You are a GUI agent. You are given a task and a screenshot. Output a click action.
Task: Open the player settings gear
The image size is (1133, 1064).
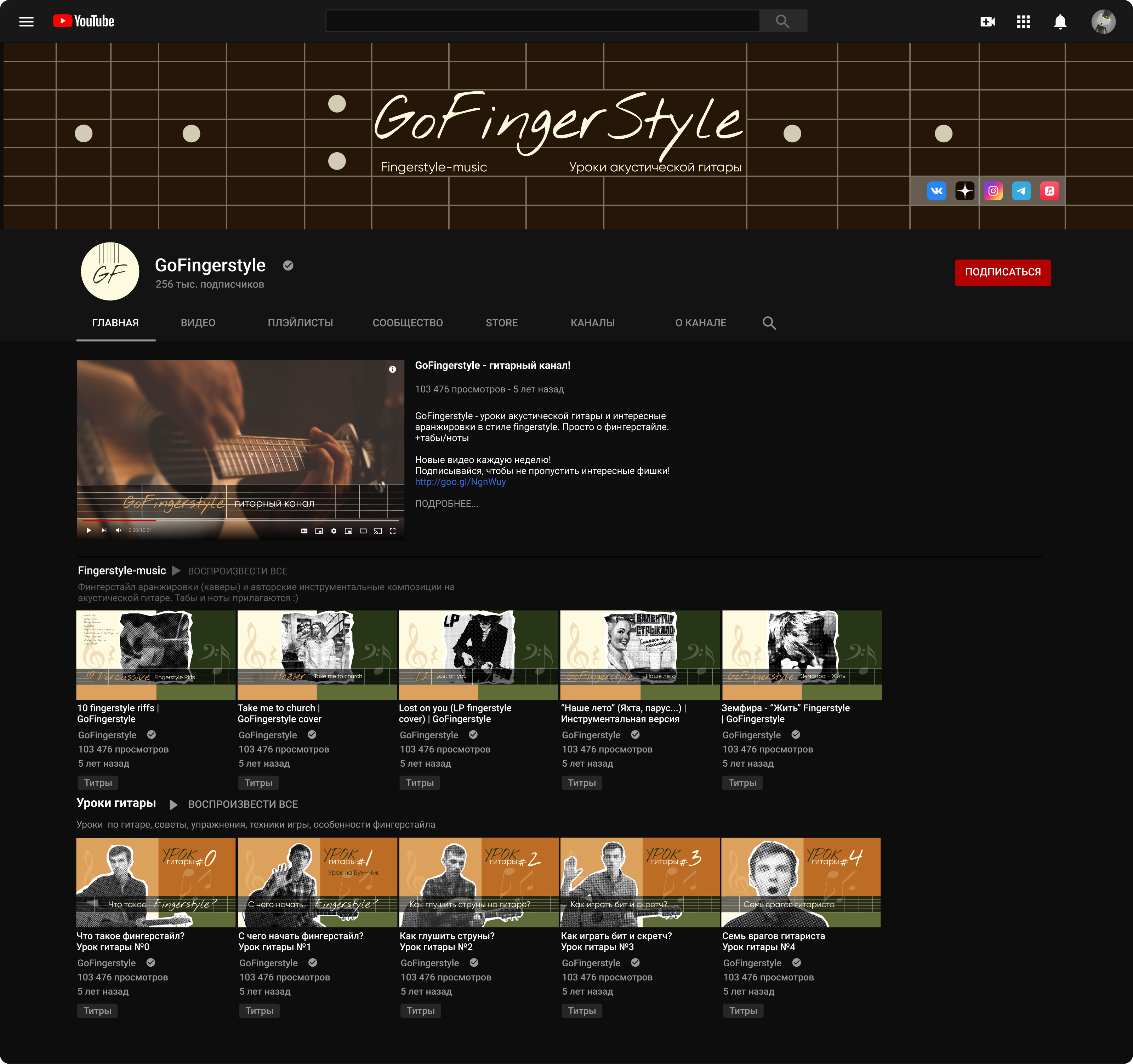coord(334,531)
